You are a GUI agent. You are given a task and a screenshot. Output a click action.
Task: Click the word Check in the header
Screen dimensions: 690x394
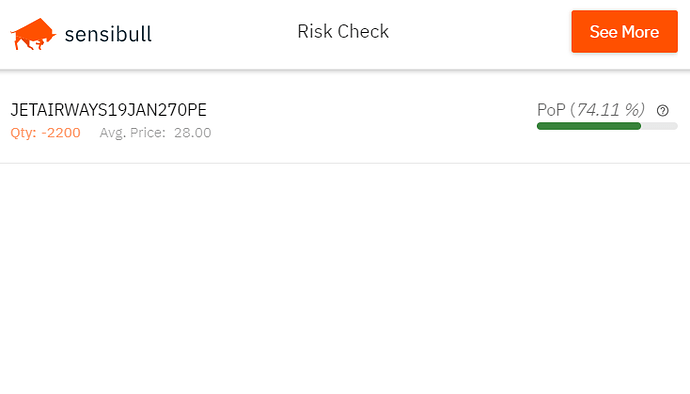[x=363, y=31]
